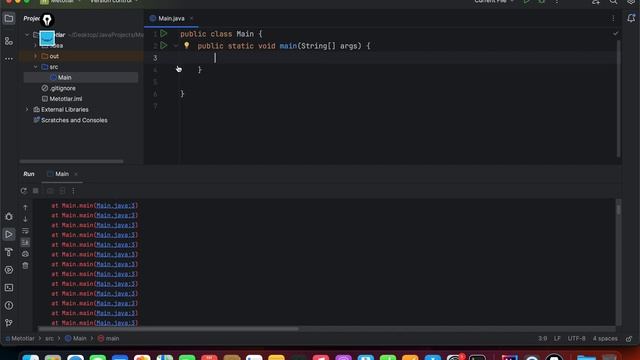Viewport: 640px width, 360px height.
Task: Open the Version control dropdown
Action: click(x=114, y=2)
